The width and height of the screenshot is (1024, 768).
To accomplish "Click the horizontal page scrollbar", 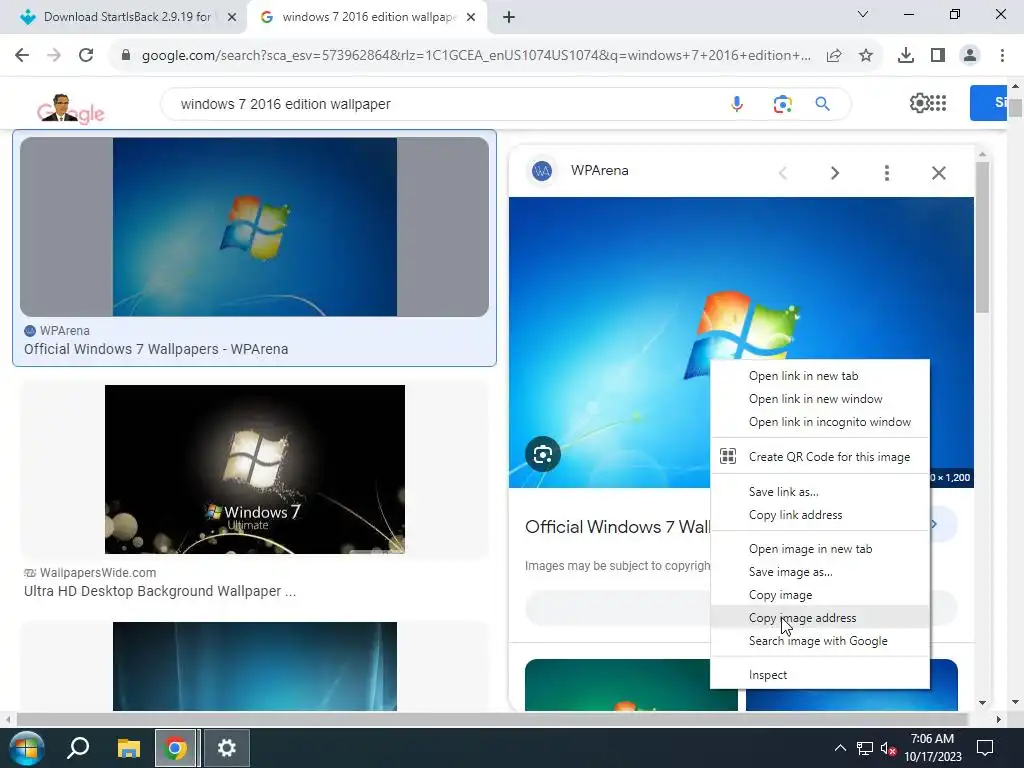I will click(x=492, y=719).
